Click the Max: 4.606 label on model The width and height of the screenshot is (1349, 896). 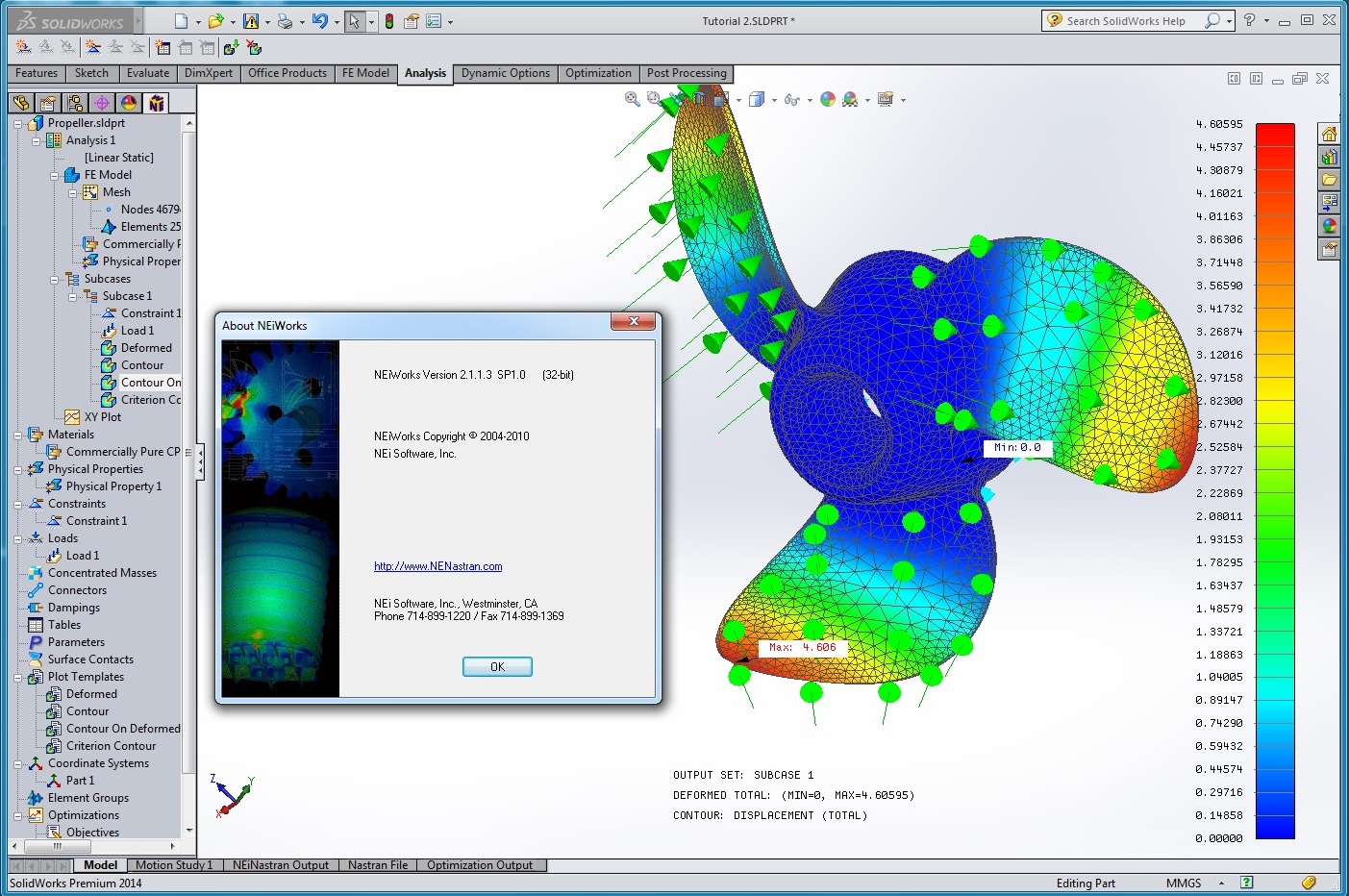(x=802, y=648)
